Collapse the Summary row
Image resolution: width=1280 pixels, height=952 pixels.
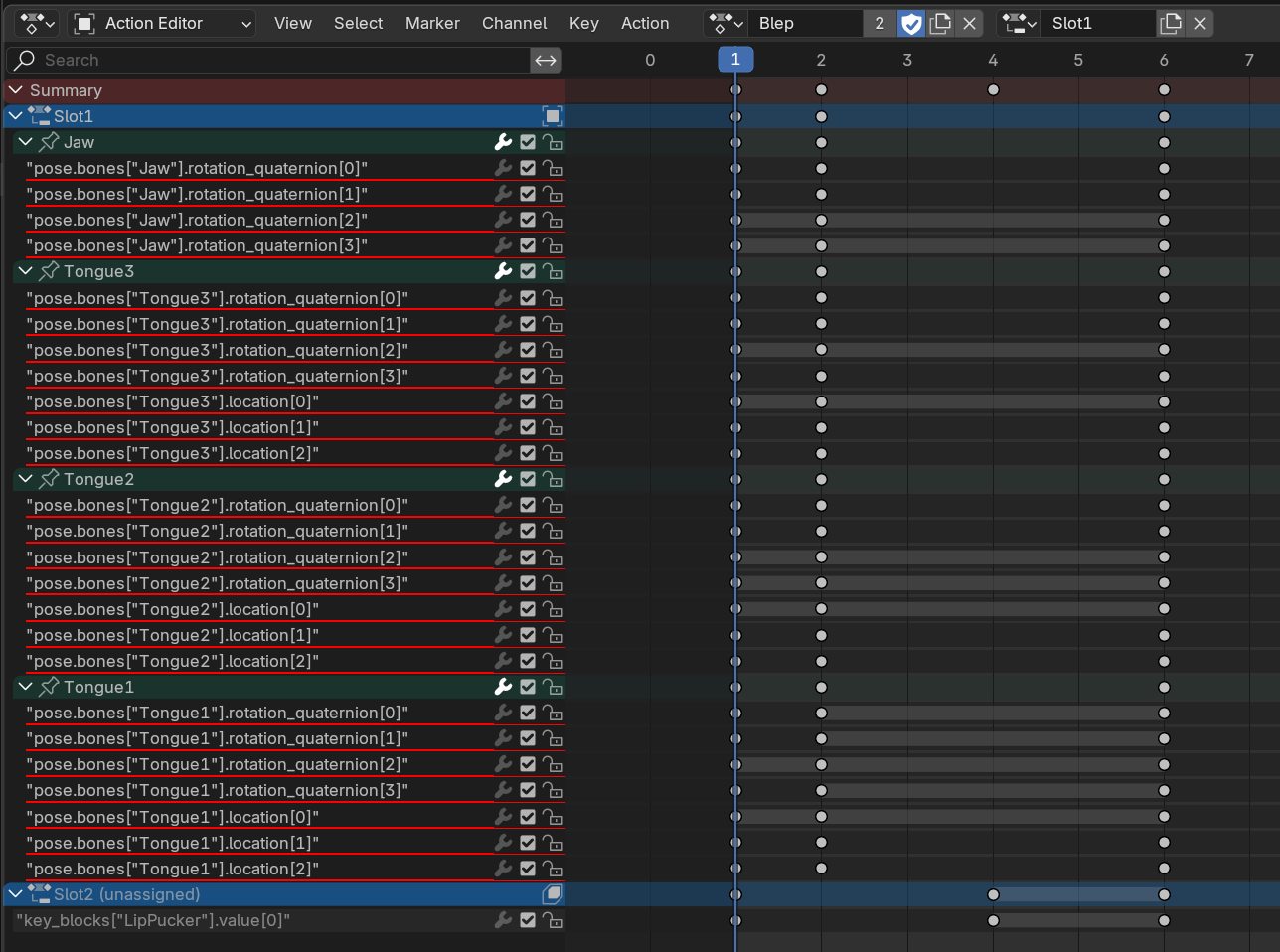point(16,90)
